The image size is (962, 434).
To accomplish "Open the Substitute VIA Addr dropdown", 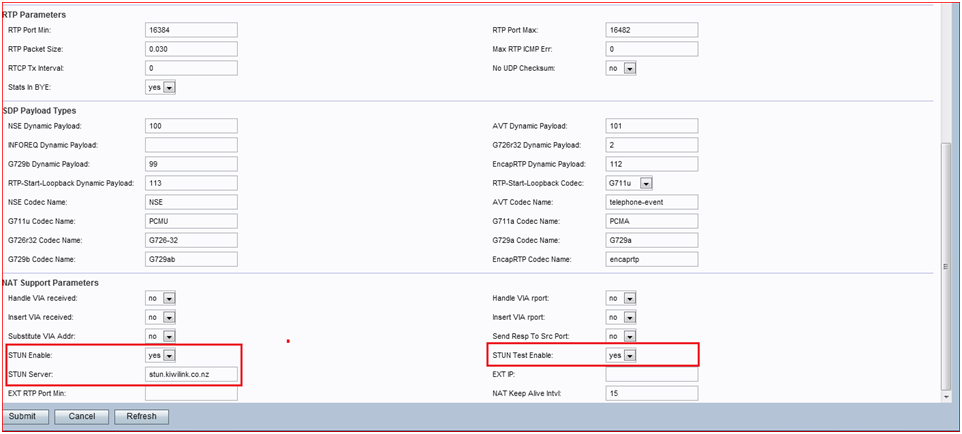I will click(x=161, y=336).
